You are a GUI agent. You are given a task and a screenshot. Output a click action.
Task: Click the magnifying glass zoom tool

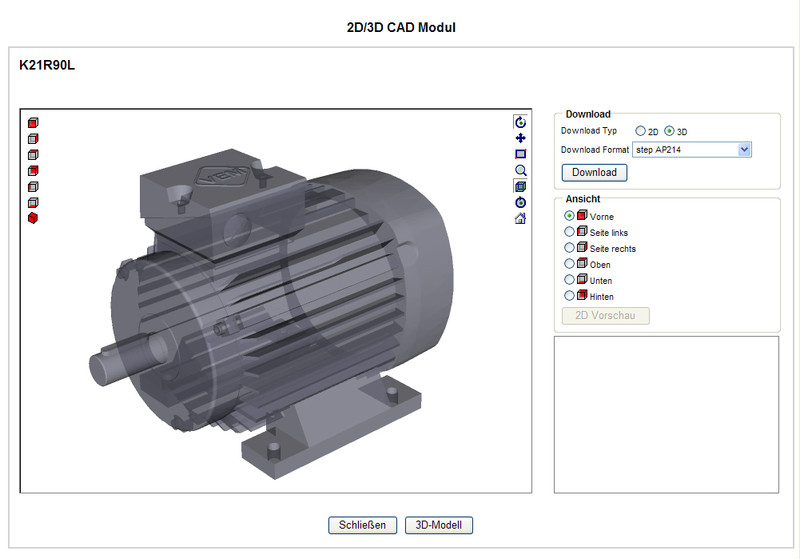(x=520, y=170)
